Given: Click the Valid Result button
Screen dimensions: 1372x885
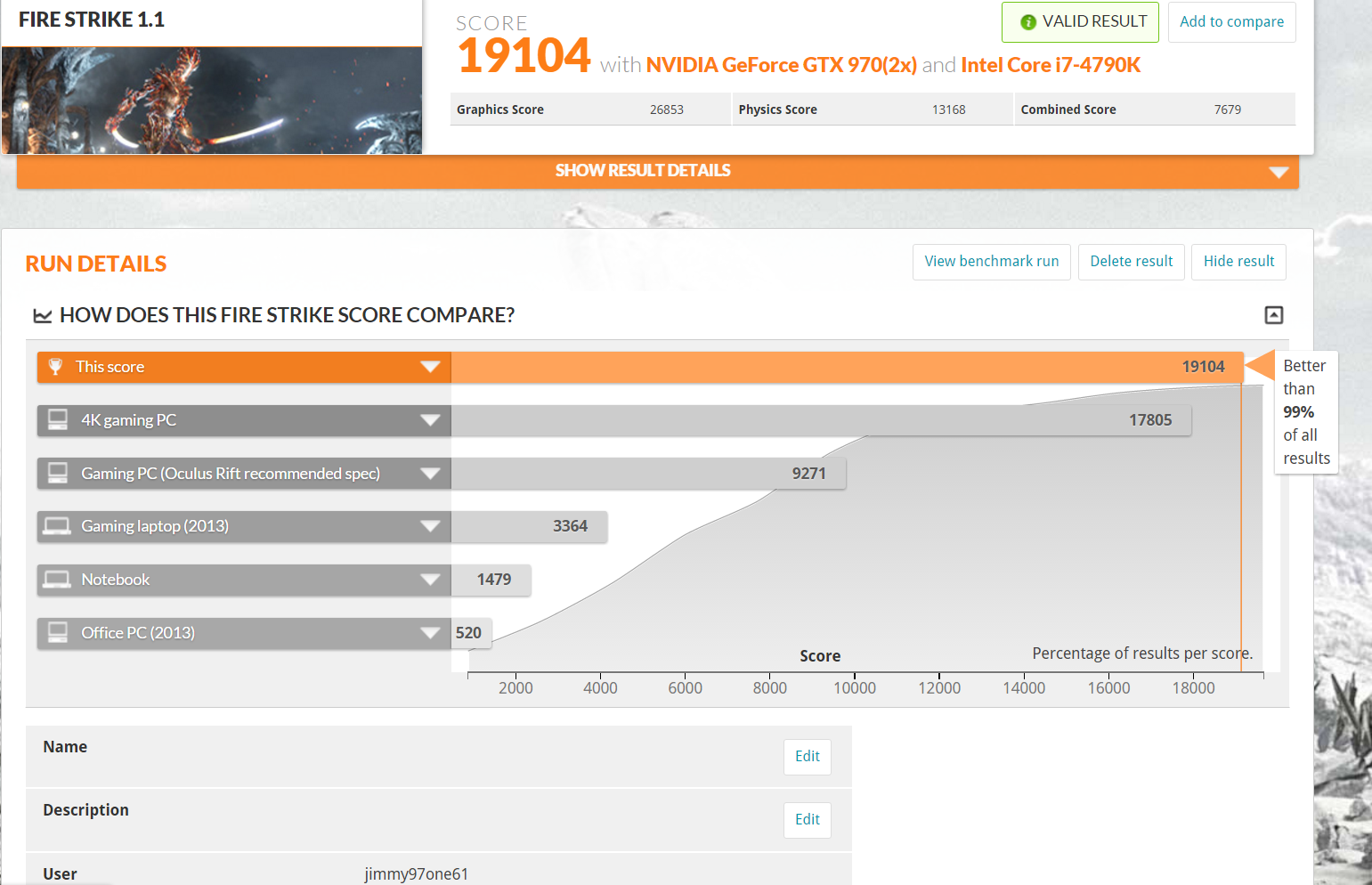Looking at the screenshot, I should click(x=1080, y=21).
